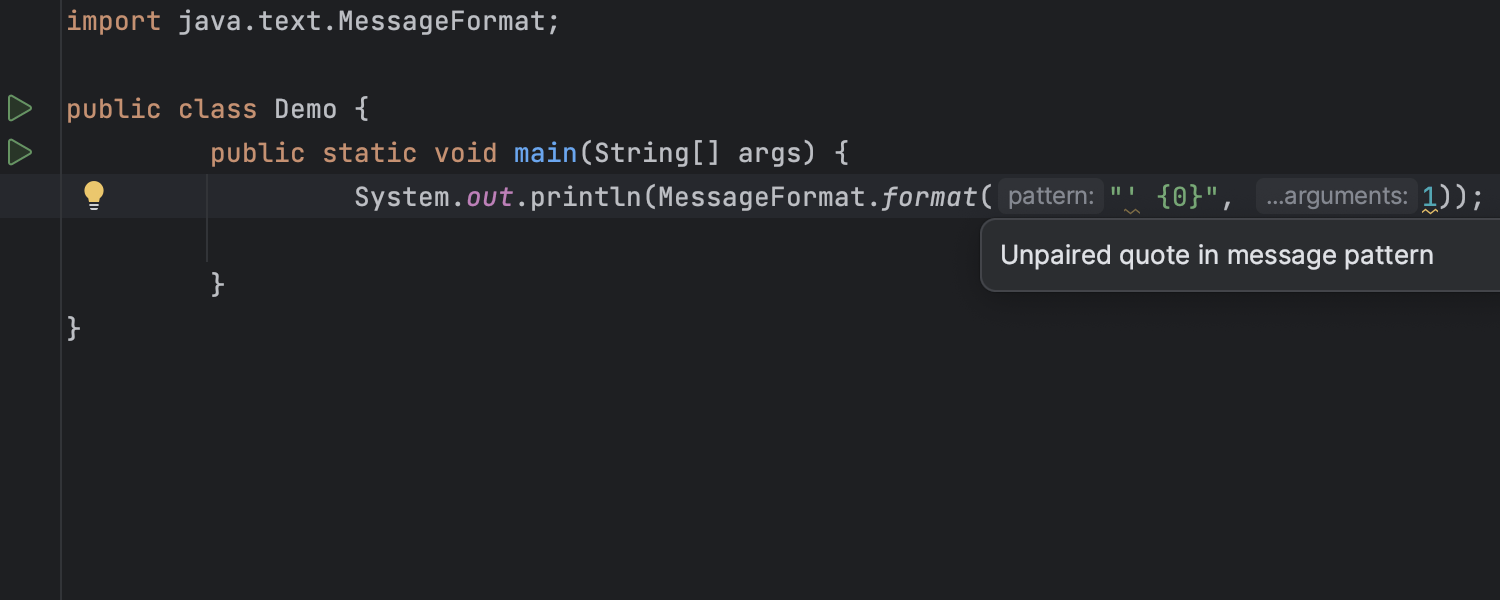This screenshot has width=1500, height=600.
Task: Click MessageFormat in the import statement
Action: click(441, 21)
